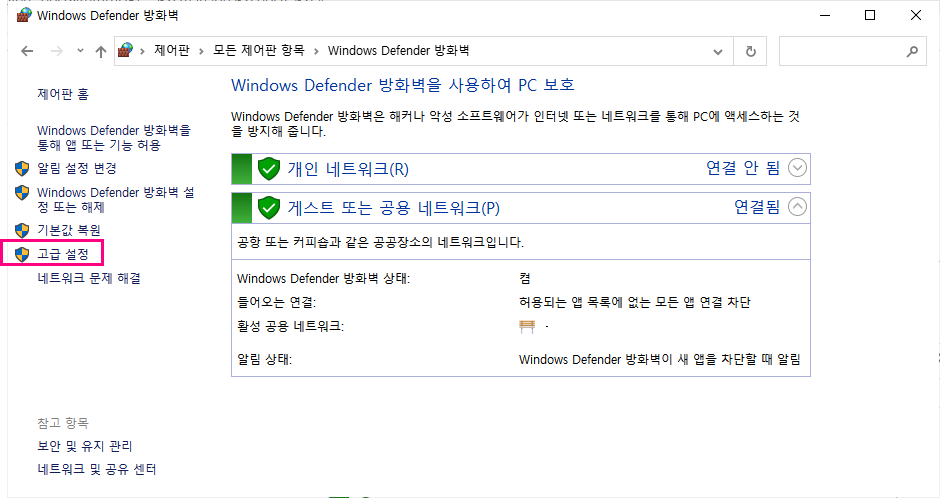Click shield icon beside 고급 설정

[x=22, y=254]
